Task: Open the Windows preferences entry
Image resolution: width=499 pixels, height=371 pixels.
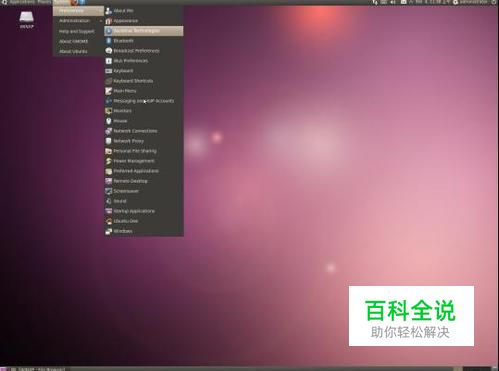Action: coord(144,231)
